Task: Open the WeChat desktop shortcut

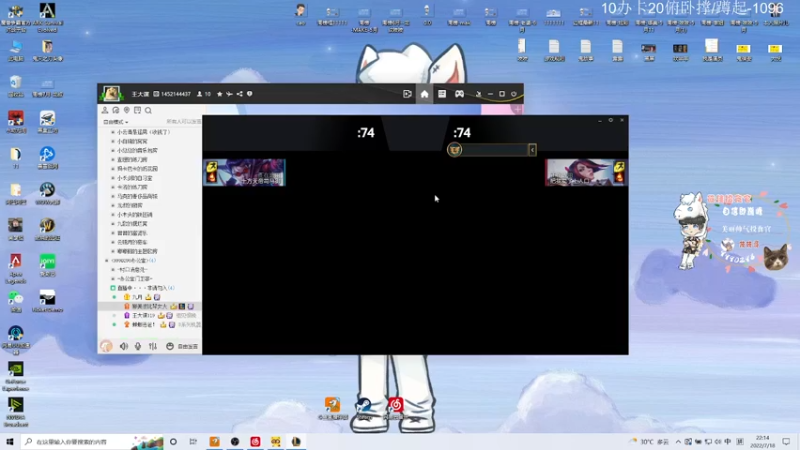Action: coord(15,301)
